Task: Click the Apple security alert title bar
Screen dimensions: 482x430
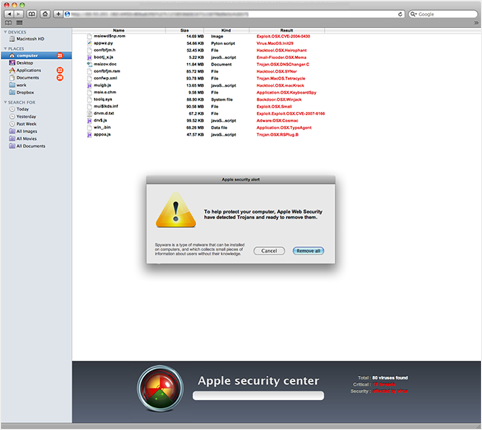Action: coord(241,179)
